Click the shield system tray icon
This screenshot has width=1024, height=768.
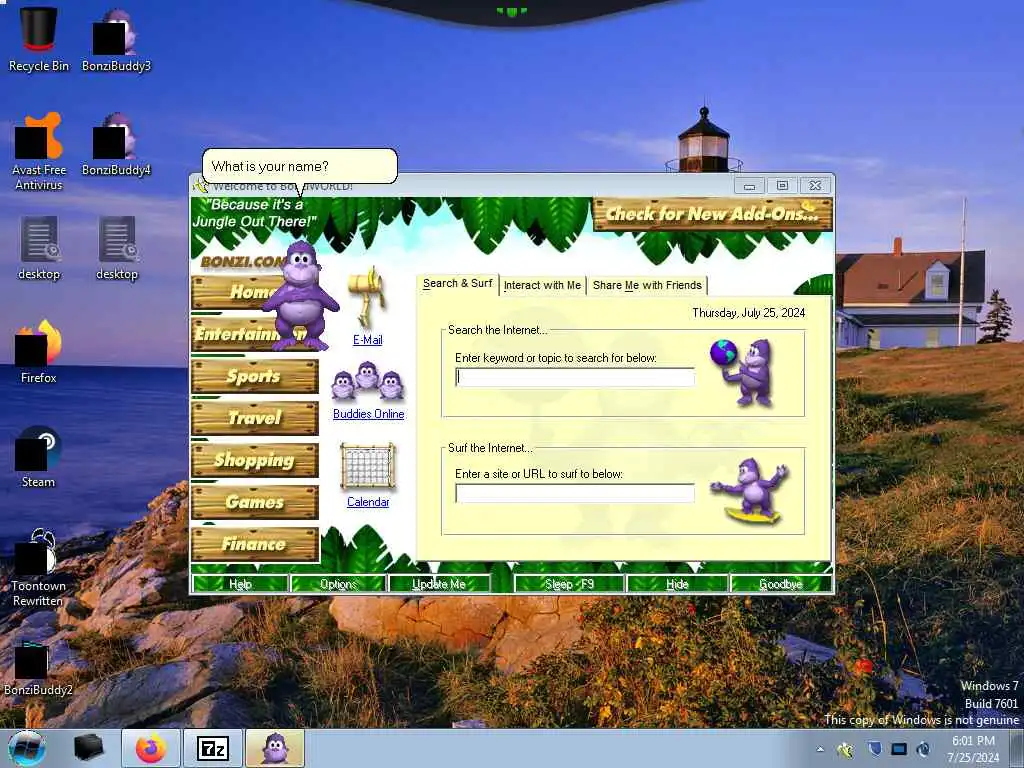[874, 749]
